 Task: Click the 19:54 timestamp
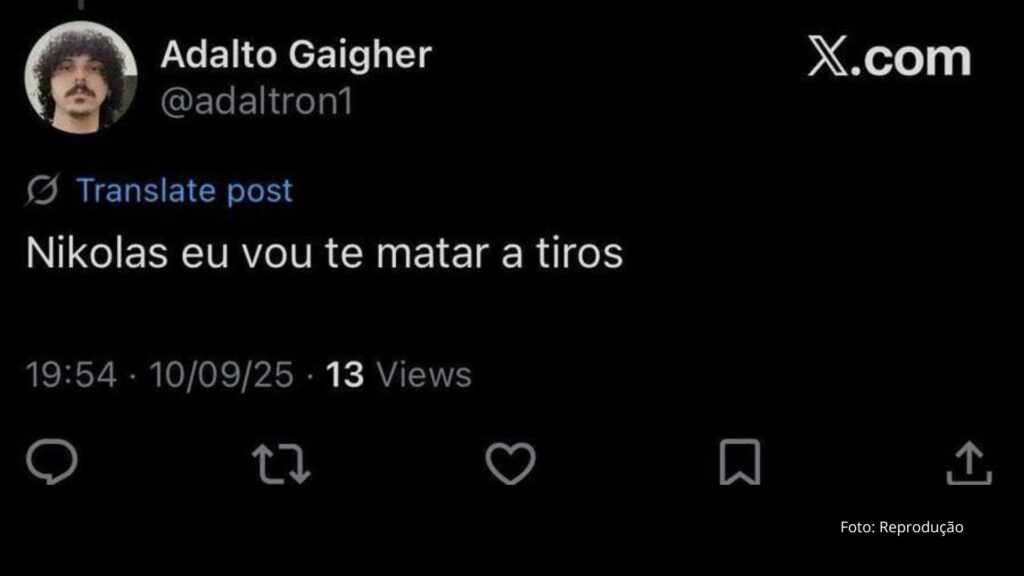[71, 375]
